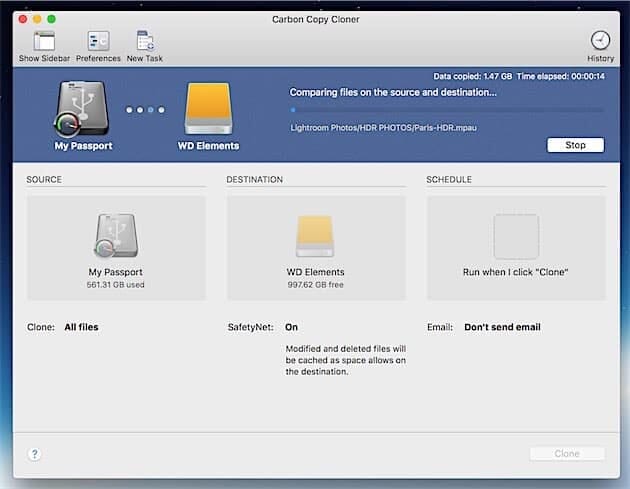
Task: Click WD Elements yellow drive icon in banner
Action: click(x=208, y=108)
